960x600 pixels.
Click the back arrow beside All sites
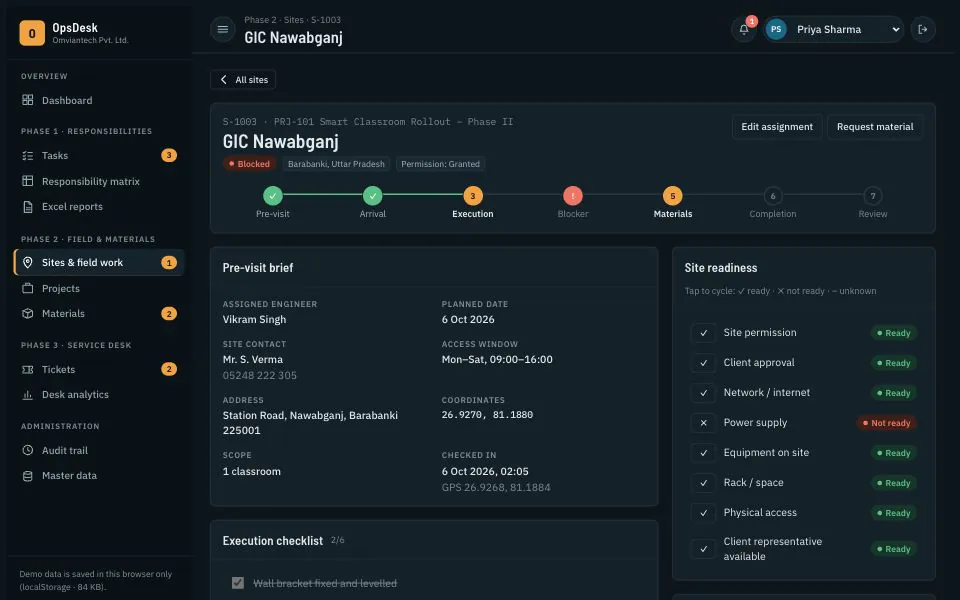[223, 80]
